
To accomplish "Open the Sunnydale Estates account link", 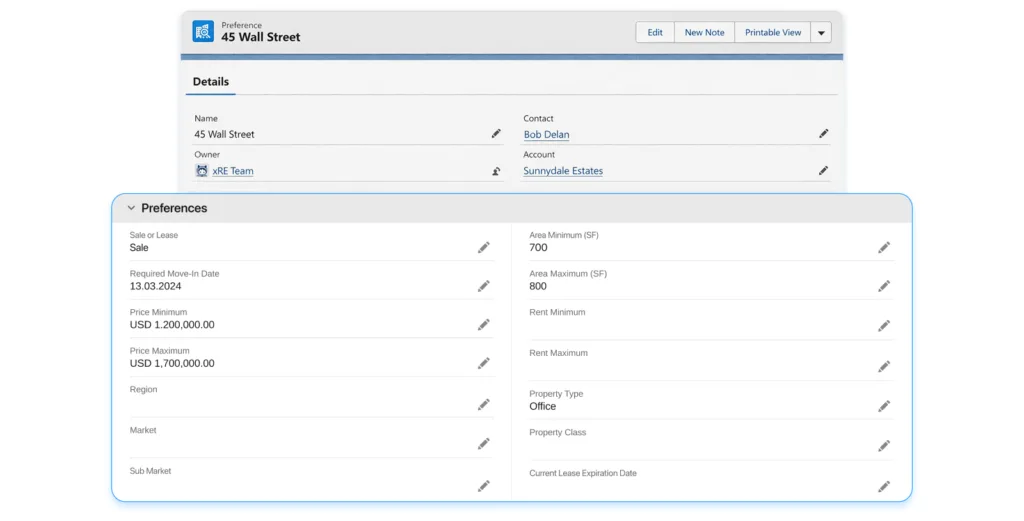I will (x=563, y=171).
